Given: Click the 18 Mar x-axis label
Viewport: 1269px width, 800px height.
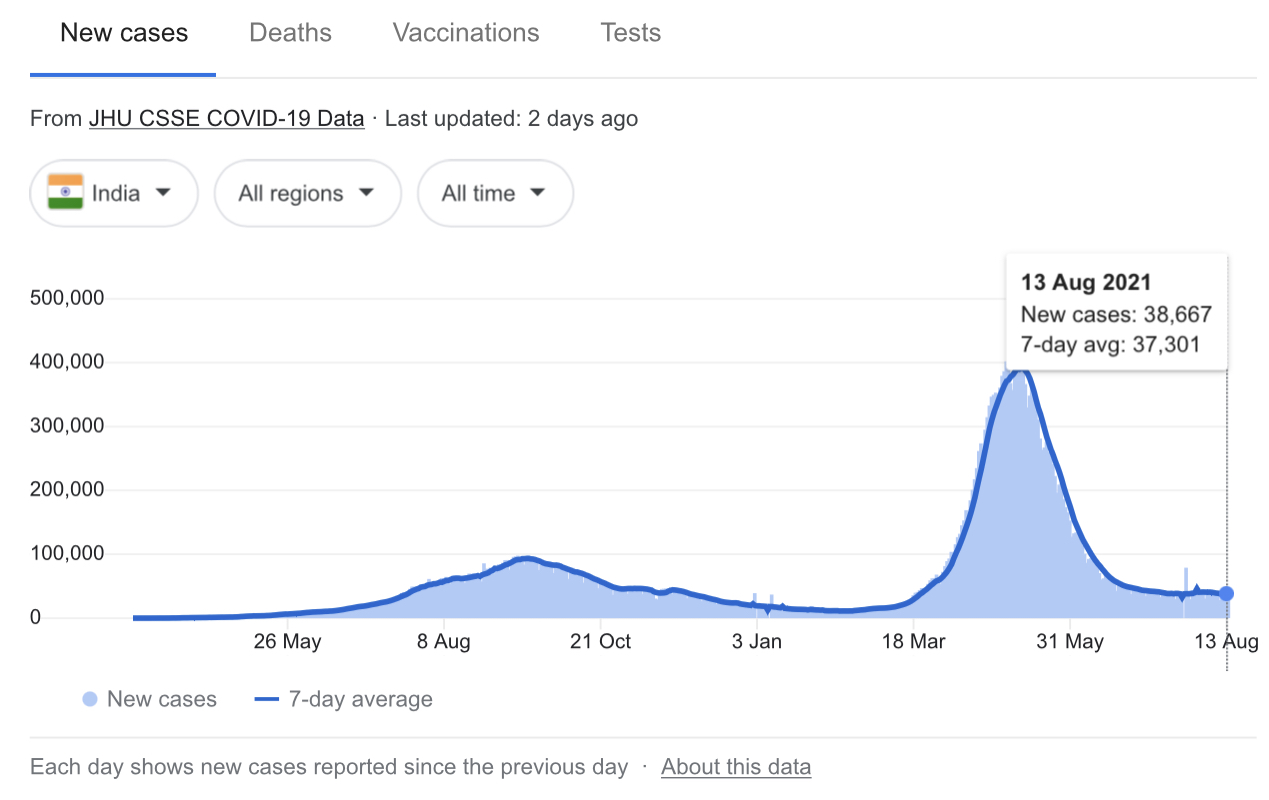Looking at the screenshot, I should click(x=913, y=642).
